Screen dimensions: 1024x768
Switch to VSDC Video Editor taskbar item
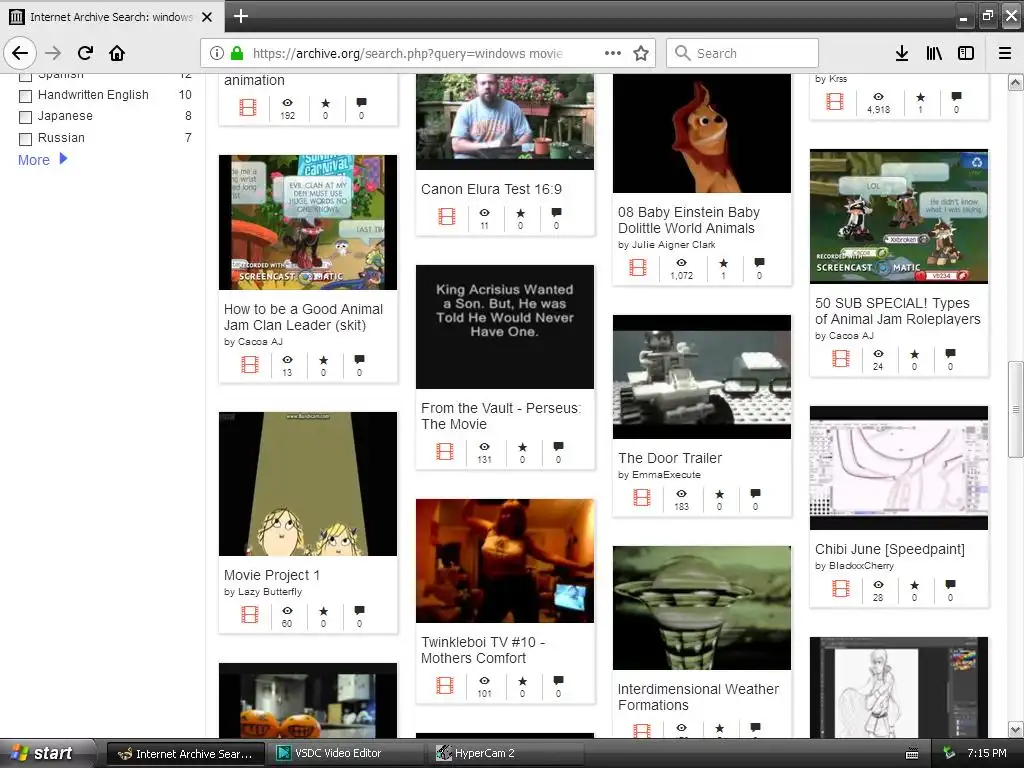coord(348,753)
